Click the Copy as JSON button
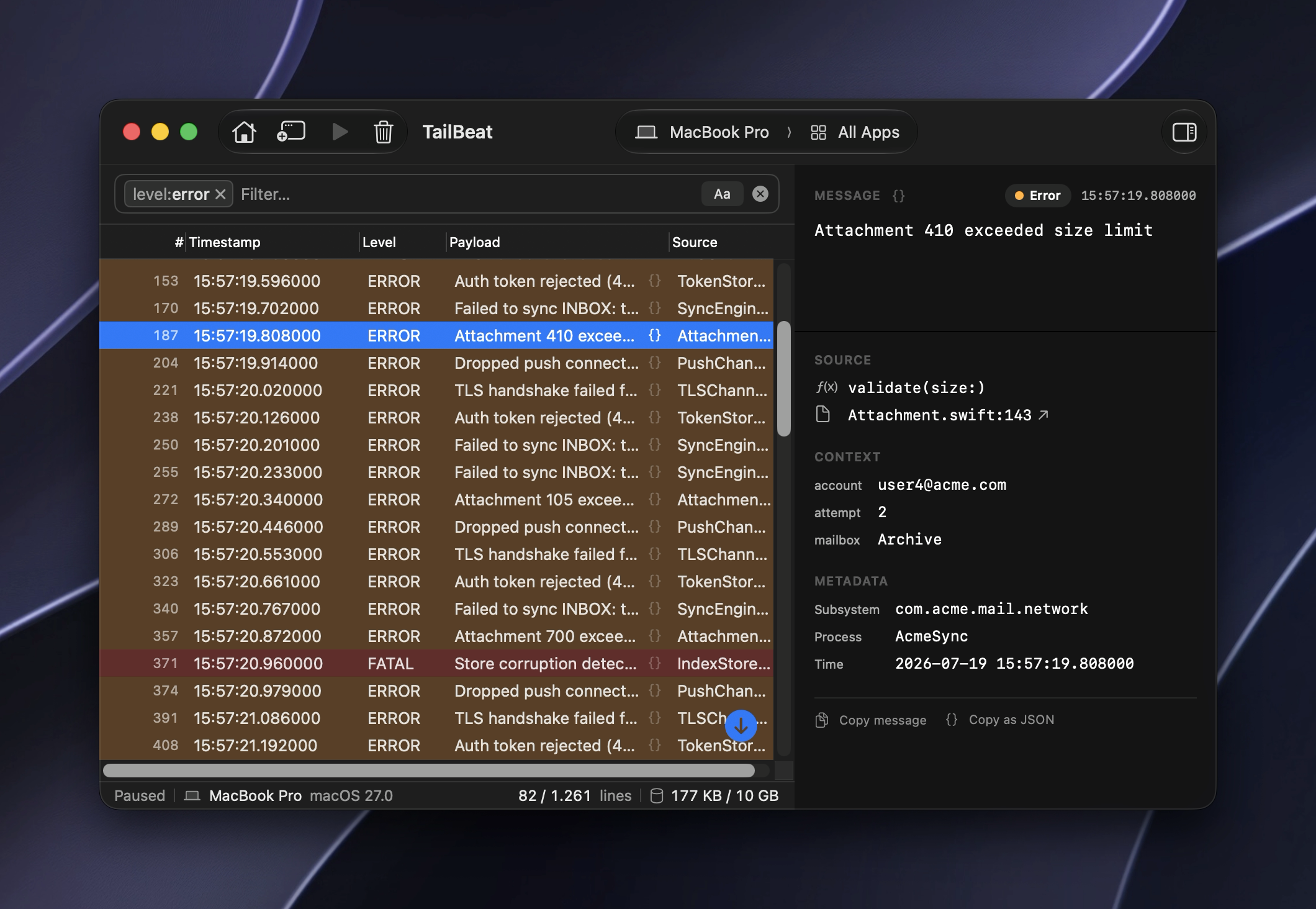 [x=999, y=720]
